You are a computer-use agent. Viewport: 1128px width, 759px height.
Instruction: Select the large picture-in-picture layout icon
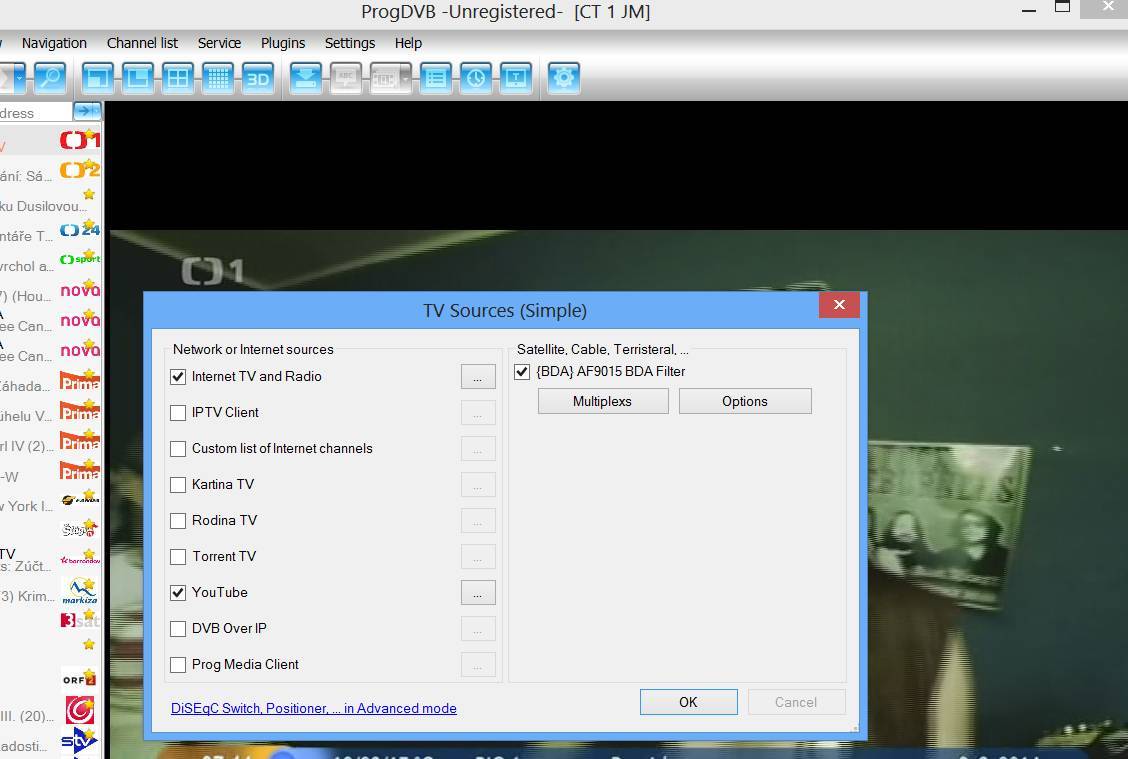[x=138, y=78]
